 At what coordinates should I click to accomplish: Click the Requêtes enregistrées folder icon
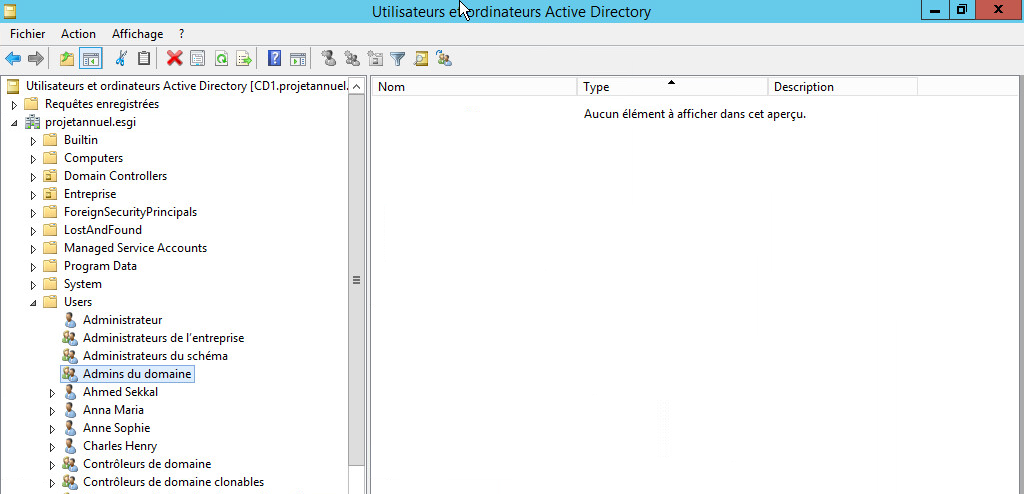(x=31, y=105)
